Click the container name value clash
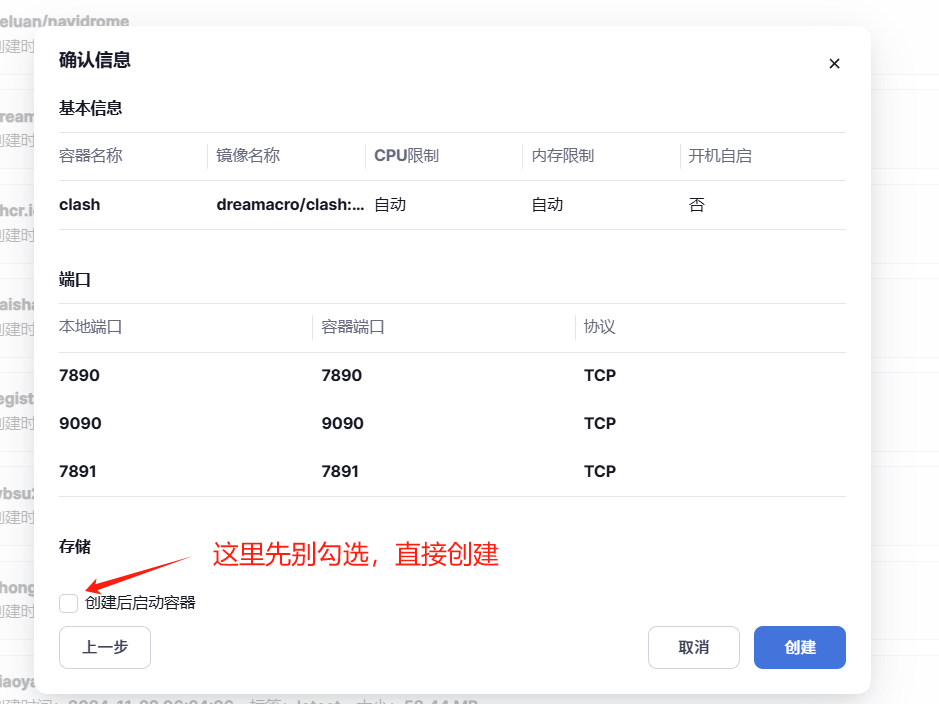The image size is (939, 704). tap(80, 205)
